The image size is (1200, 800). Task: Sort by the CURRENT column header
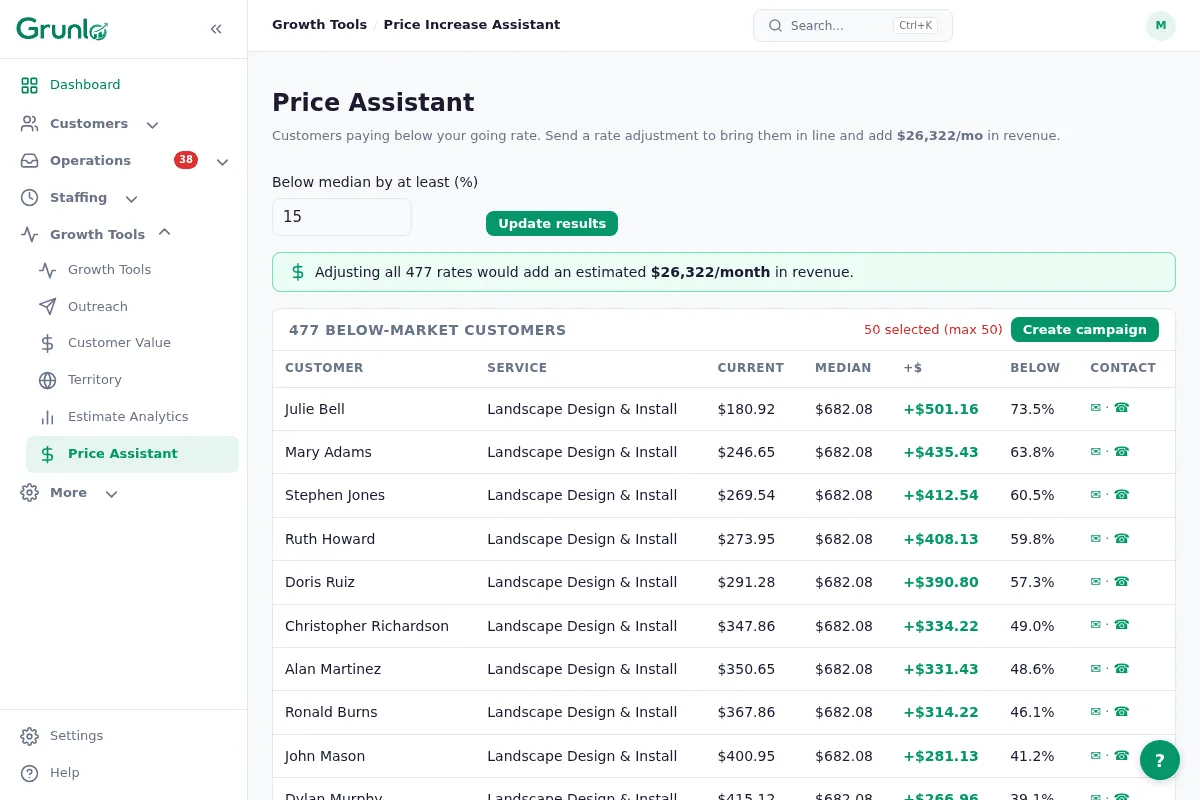point(751,368)
